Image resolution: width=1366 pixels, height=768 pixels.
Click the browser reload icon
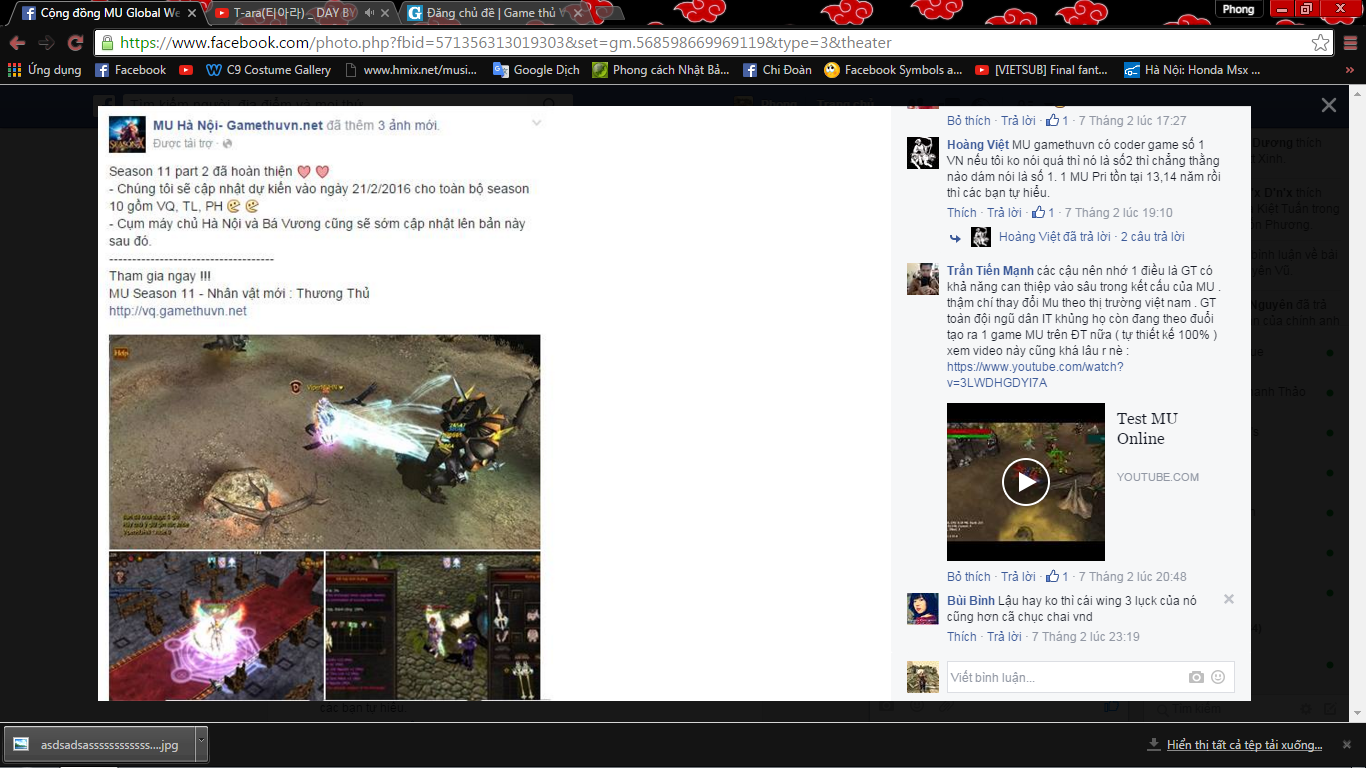[x=75, y=43]
